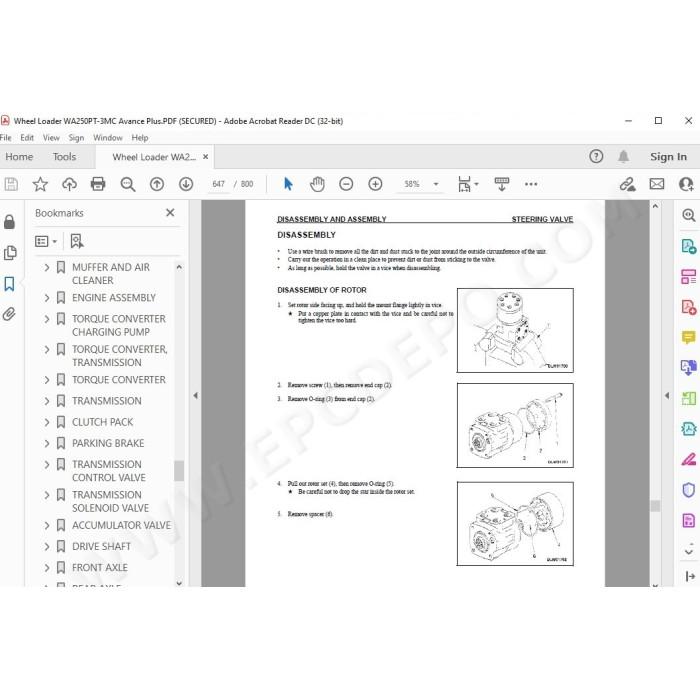Click the zoom out minus icon
This screenshot has width=700, height=700.
[346, 184]
